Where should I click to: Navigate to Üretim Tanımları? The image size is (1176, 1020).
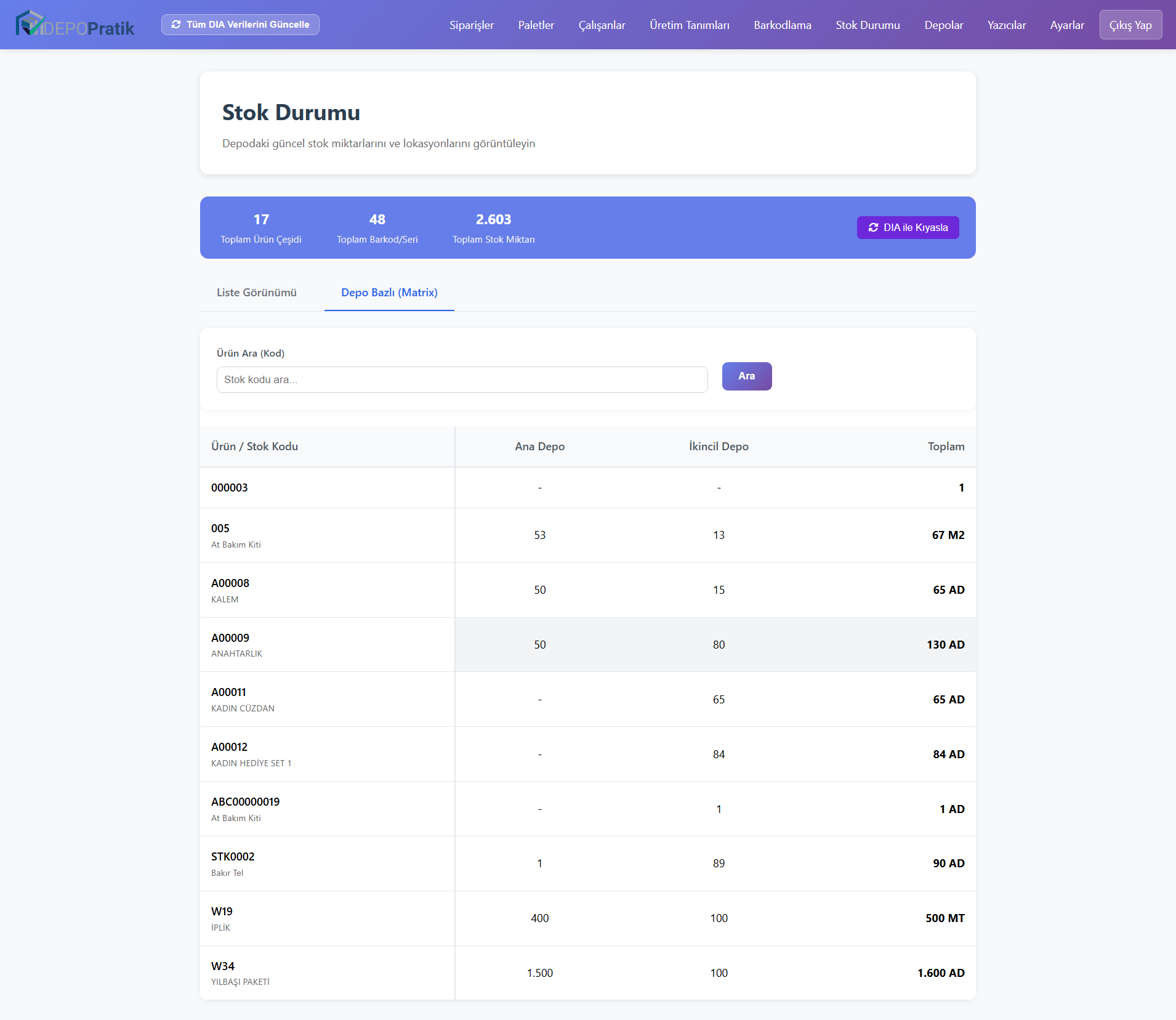coord(689,25)
